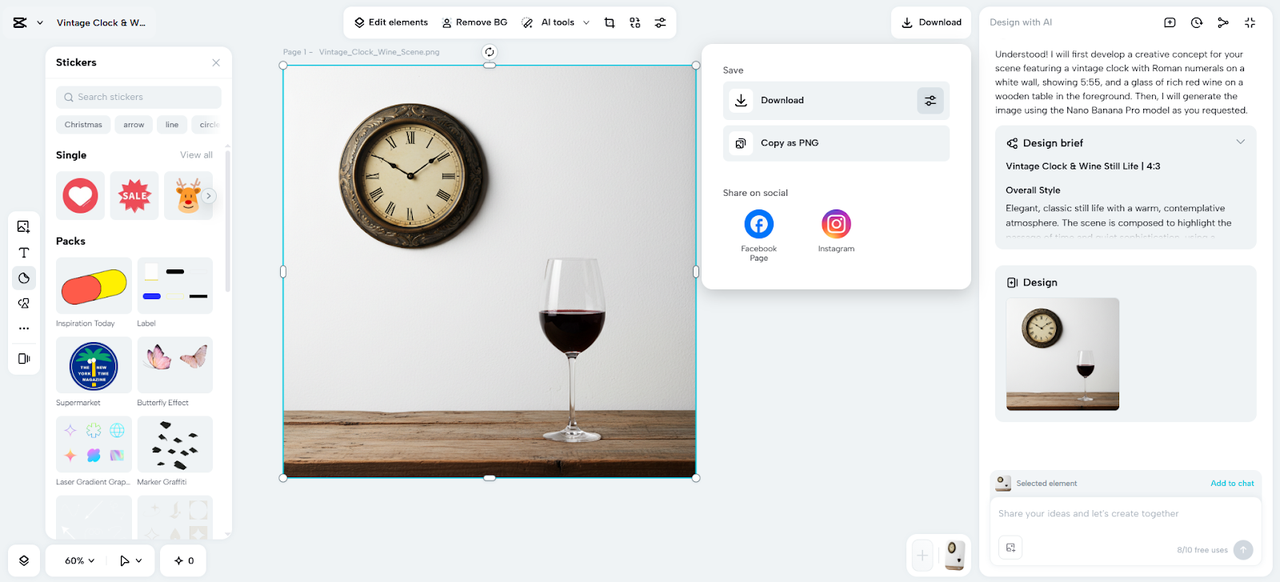This screenshot has width=1280, height=582.
Task: Collapse the Design brief section chevron
Action: [x=1240, y=142]
